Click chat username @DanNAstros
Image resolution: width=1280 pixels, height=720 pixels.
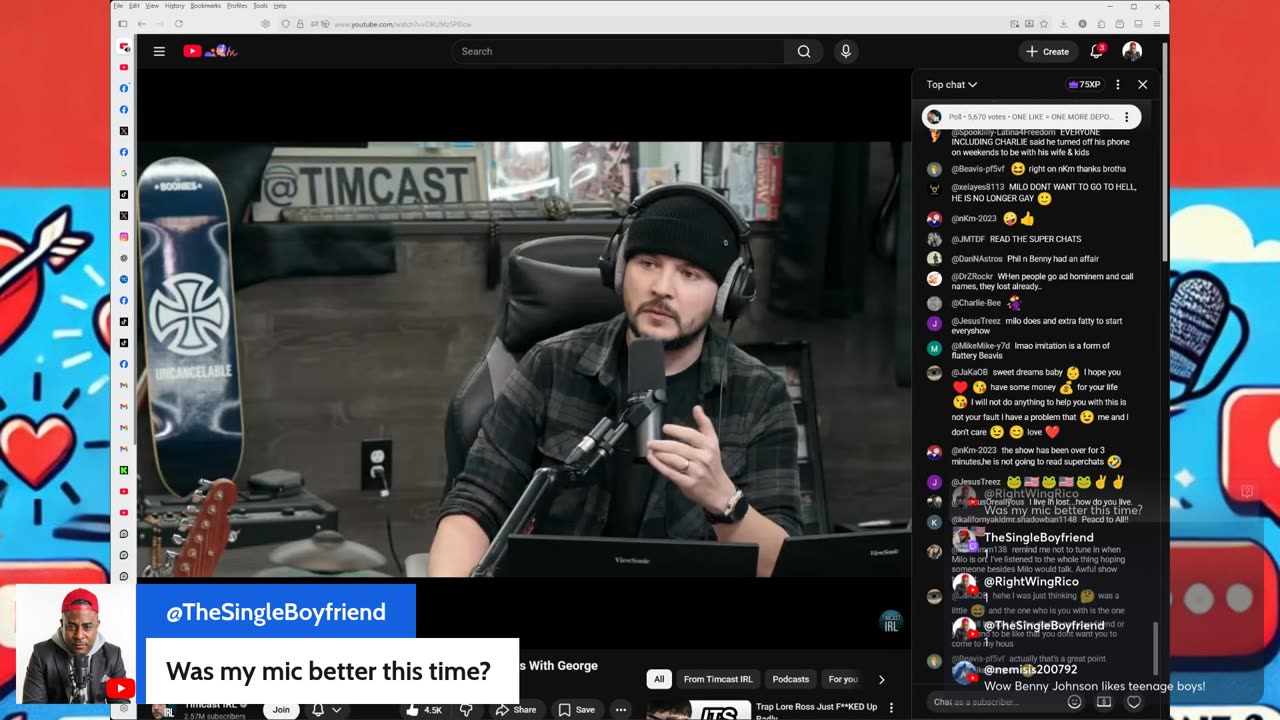coord(975,259)
